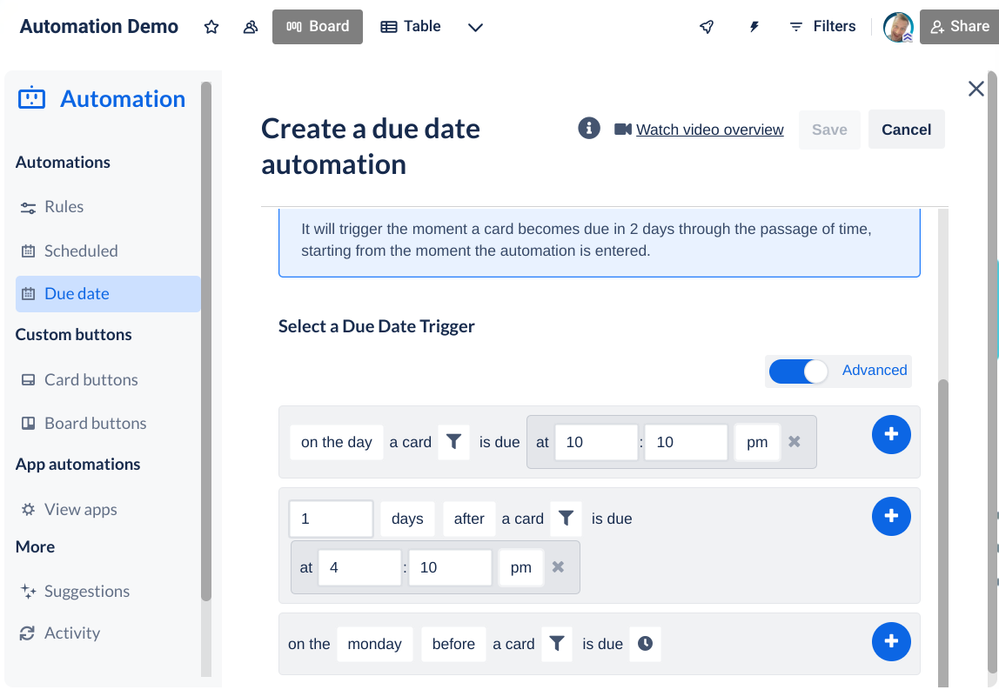The width and height of the screenshot is (999, 689).
Task: Cancel the automation creation
Action: coord(906,129)
